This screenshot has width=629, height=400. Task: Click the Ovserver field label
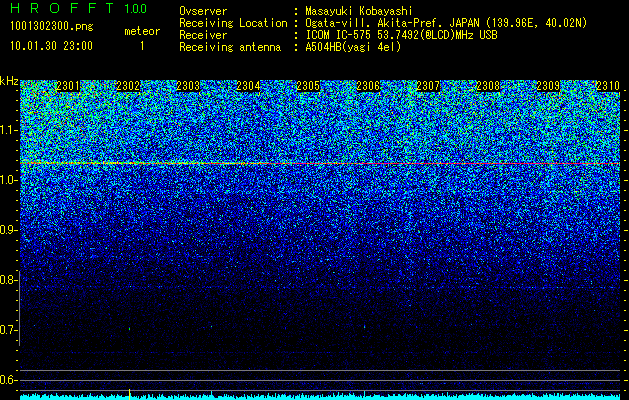point(203,11)
